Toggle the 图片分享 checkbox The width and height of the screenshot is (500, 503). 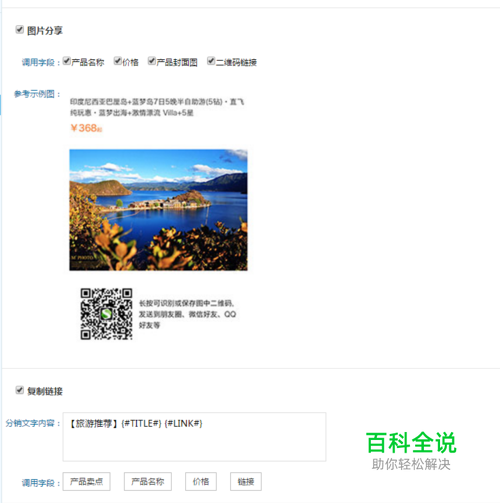[20, 30]
